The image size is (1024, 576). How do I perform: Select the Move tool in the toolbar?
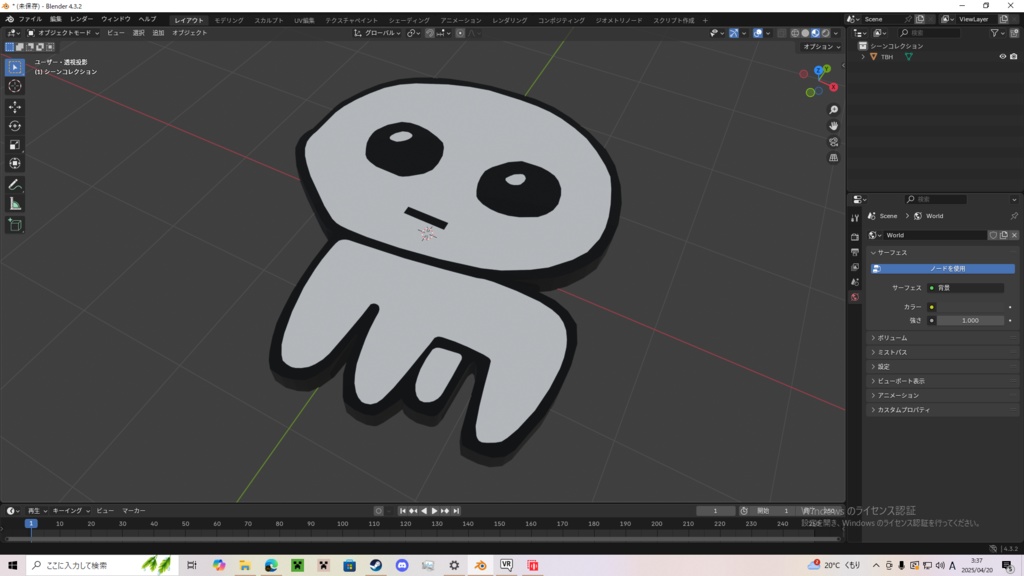(15, 107)
